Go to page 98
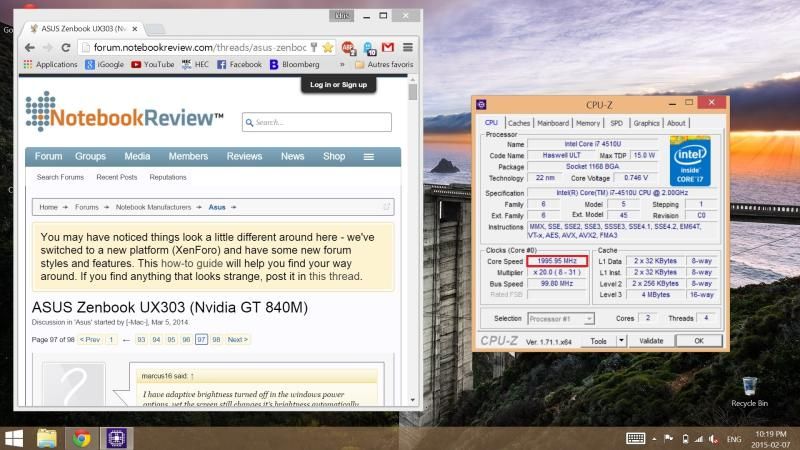 click(216, 339)
